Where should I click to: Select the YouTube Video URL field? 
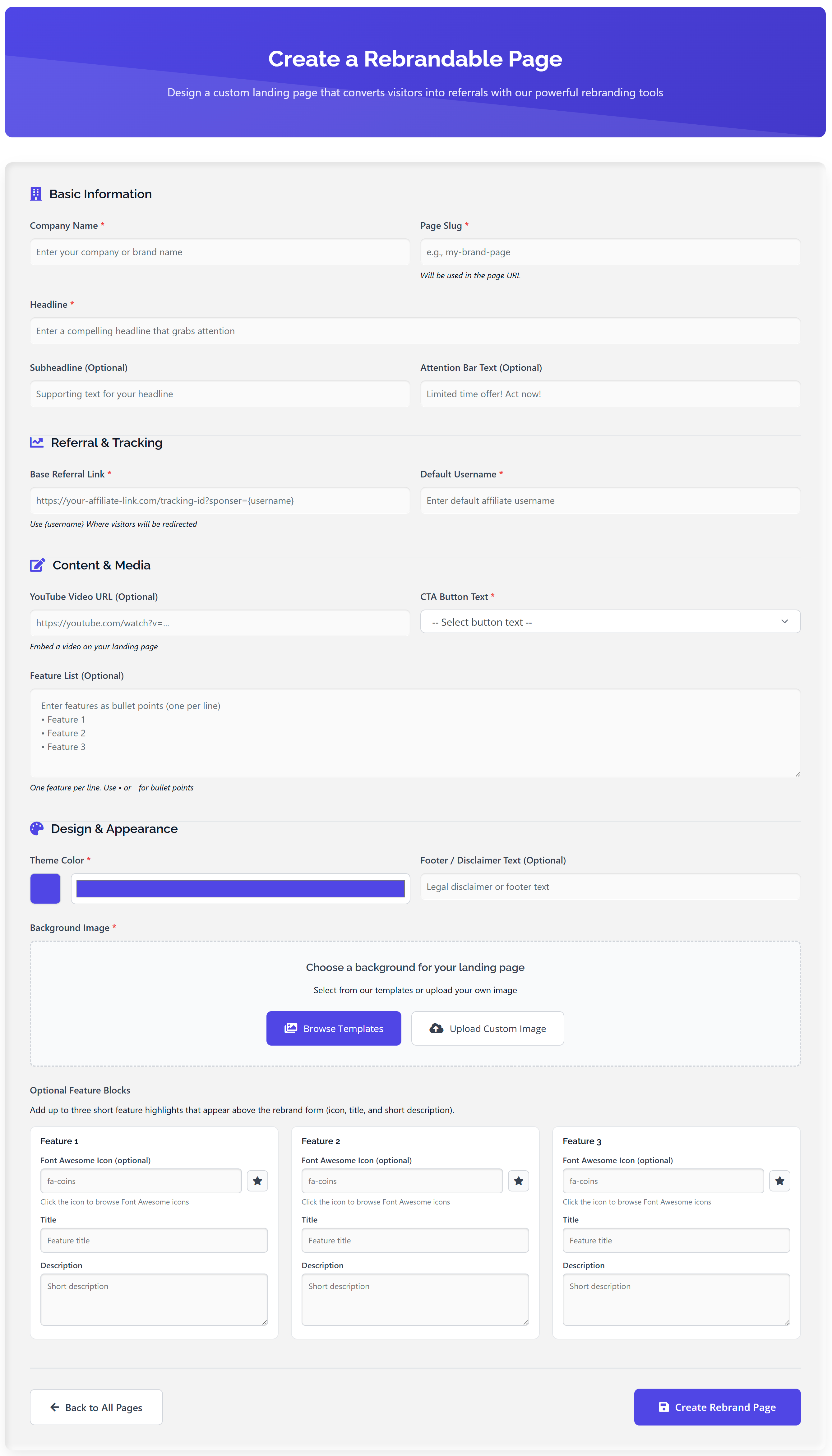click(220, 623)
